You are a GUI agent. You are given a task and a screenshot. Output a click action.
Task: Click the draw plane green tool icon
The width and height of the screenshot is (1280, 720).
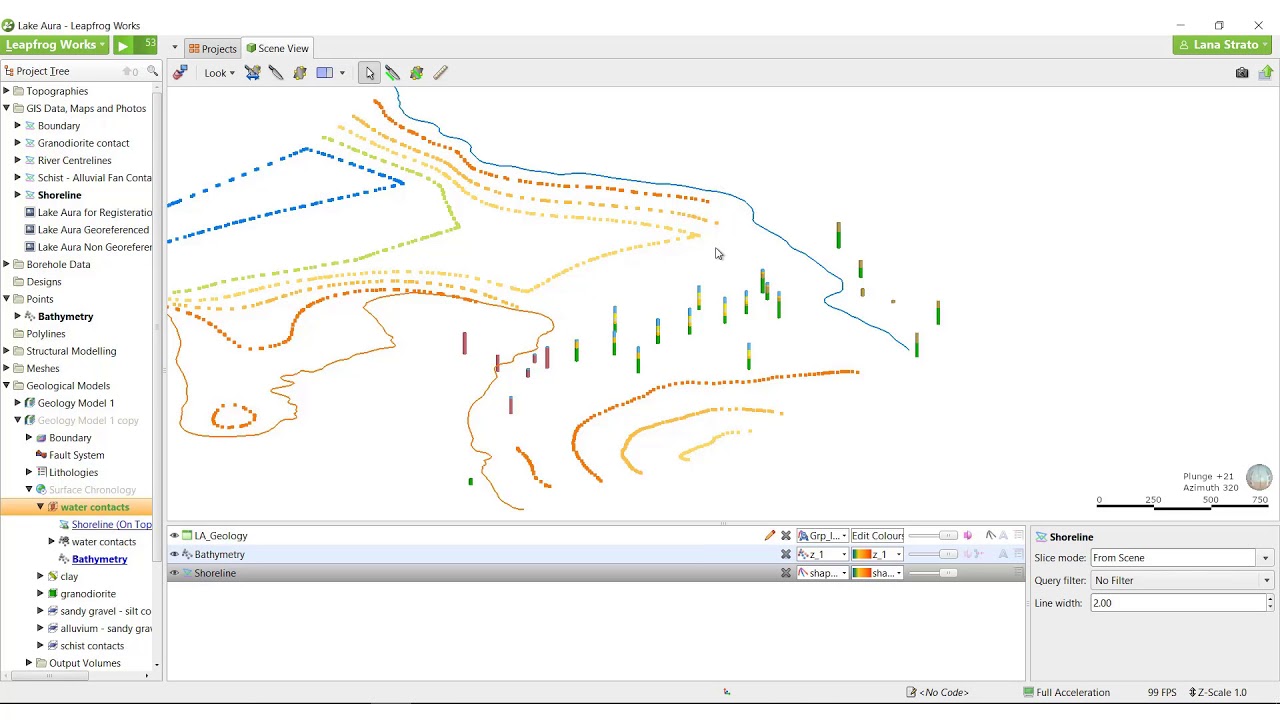click(x=416, y=72)
